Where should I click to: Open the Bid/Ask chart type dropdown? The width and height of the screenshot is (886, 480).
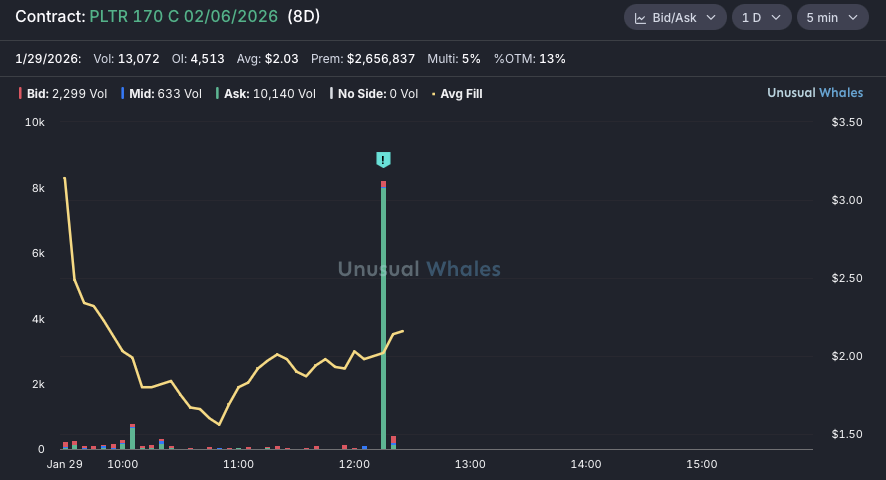click(x=675, y=18)
